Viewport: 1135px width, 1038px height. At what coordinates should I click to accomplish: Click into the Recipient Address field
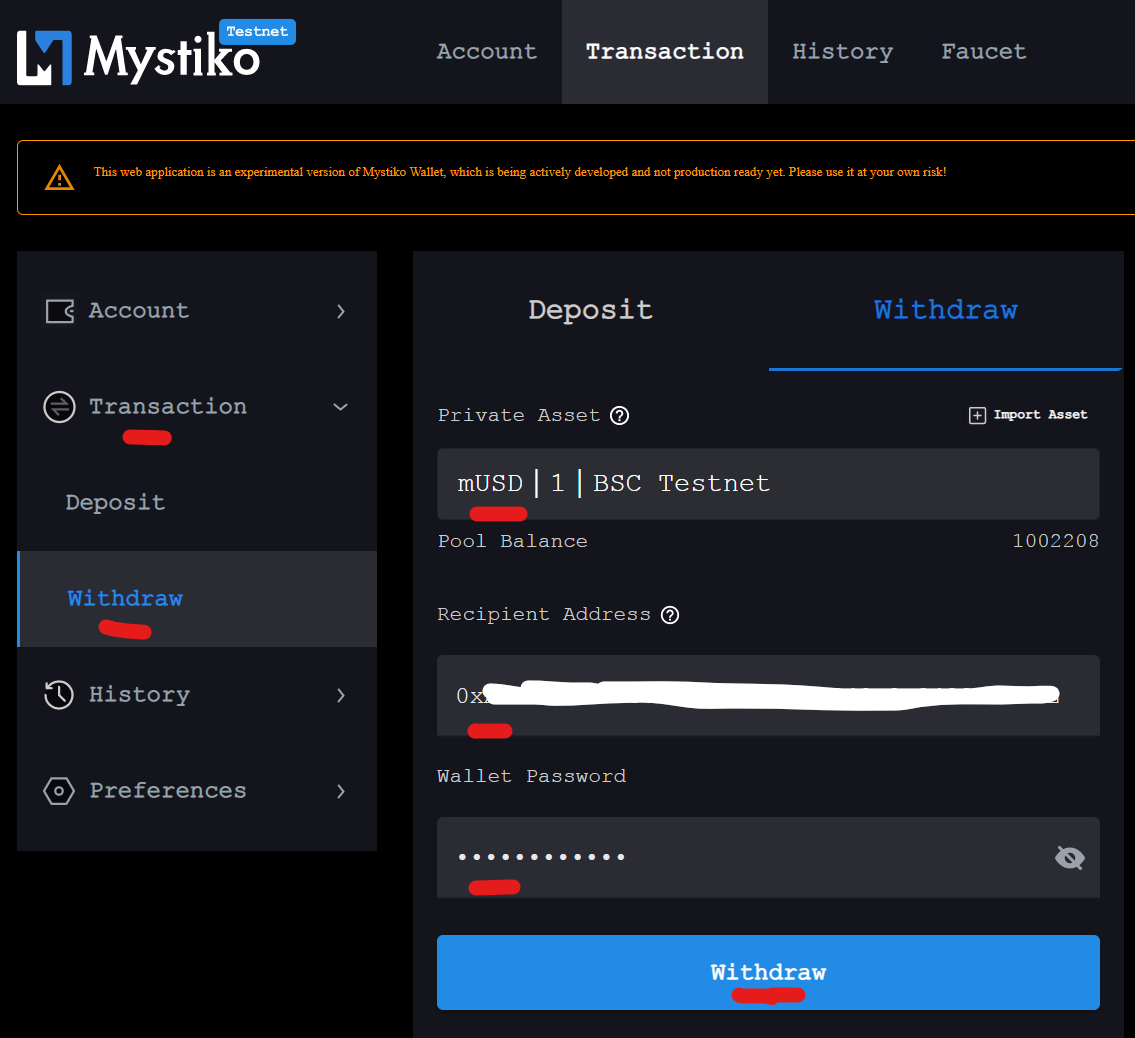coord(768,696)
